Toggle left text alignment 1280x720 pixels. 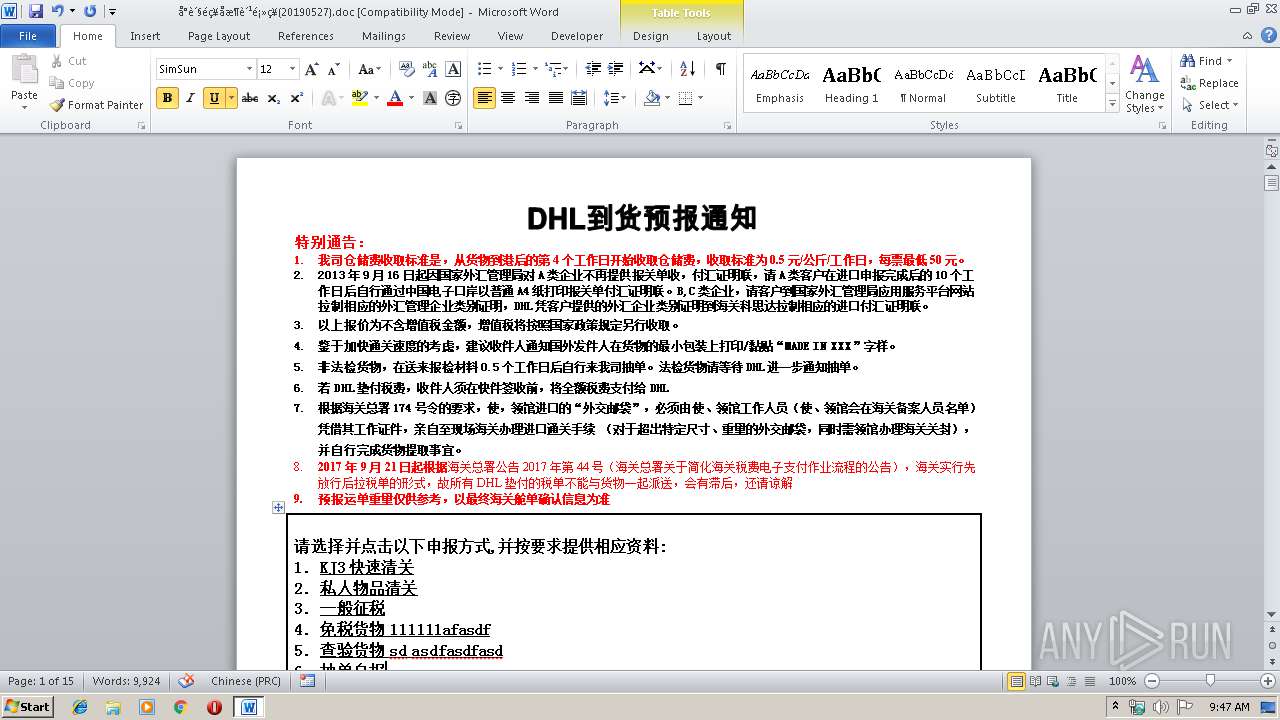[484, 98]
